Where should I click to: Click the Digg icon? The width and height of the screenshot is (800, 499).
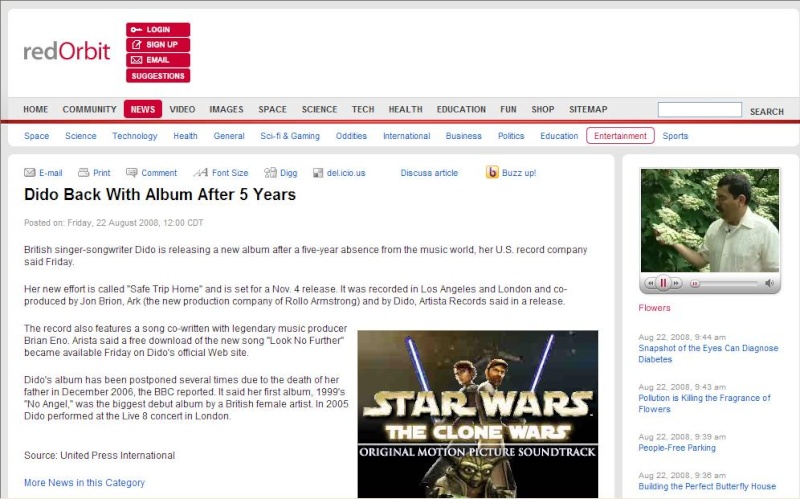click(270, 173)
